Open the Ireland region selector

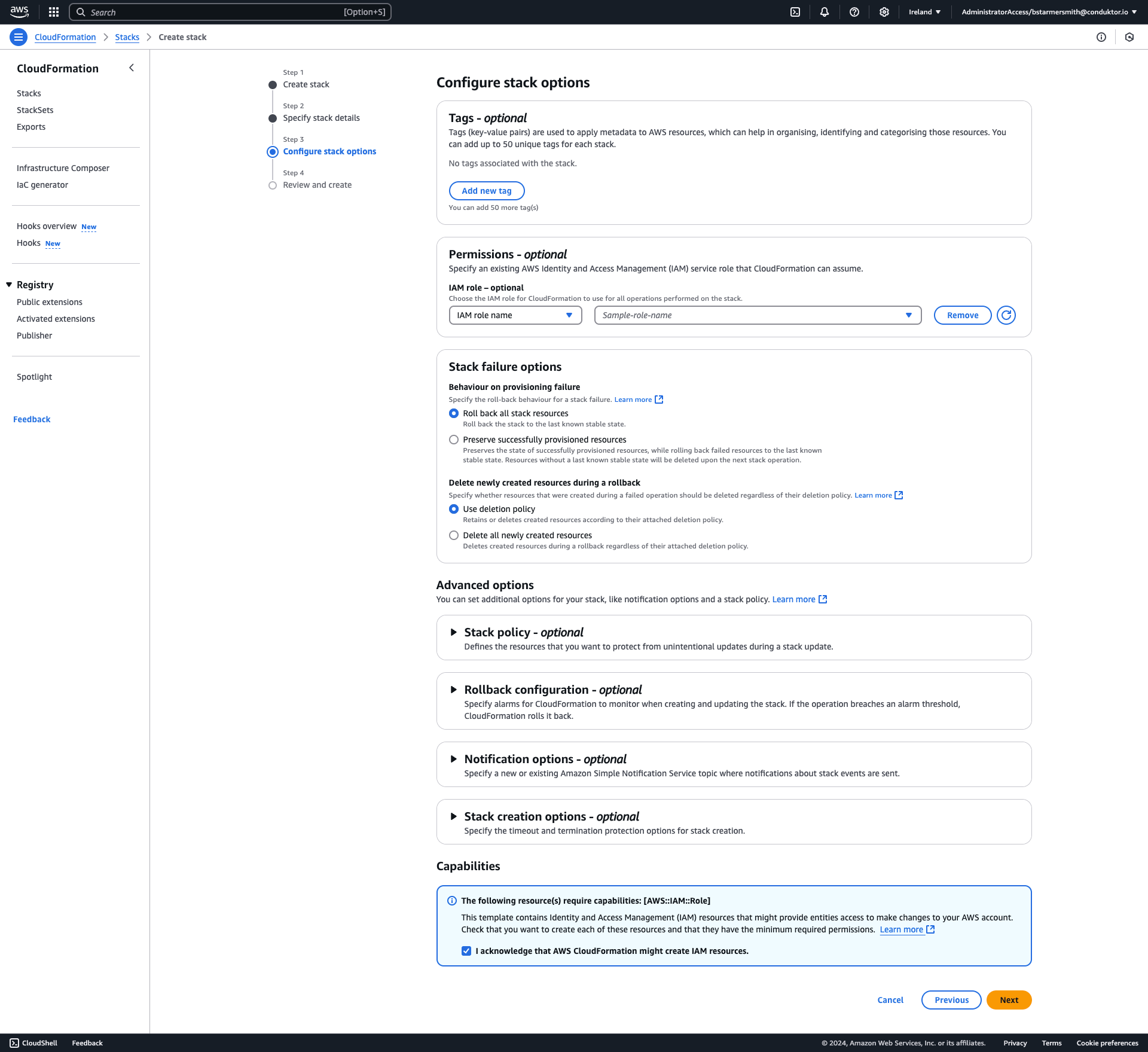coord(924,12)
